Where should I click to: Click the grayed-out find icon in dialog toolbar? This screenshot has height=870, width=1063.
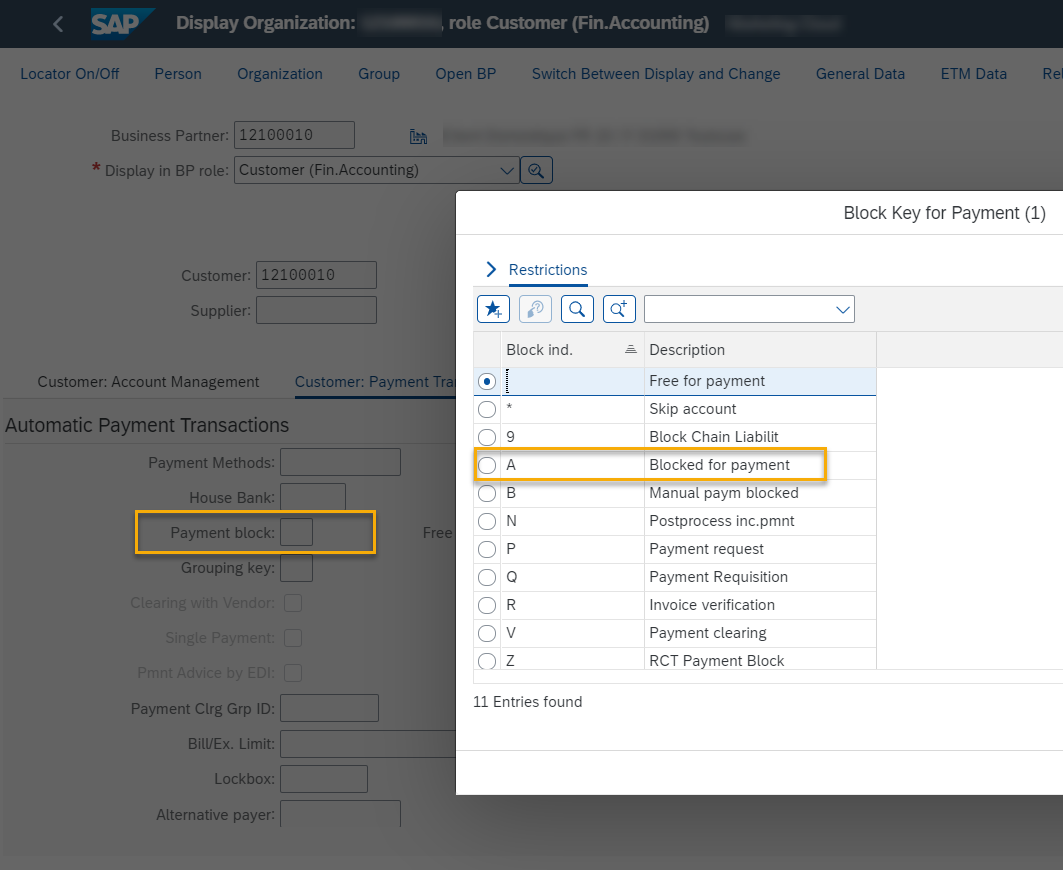pyautogui.click(x=536, y=309)
